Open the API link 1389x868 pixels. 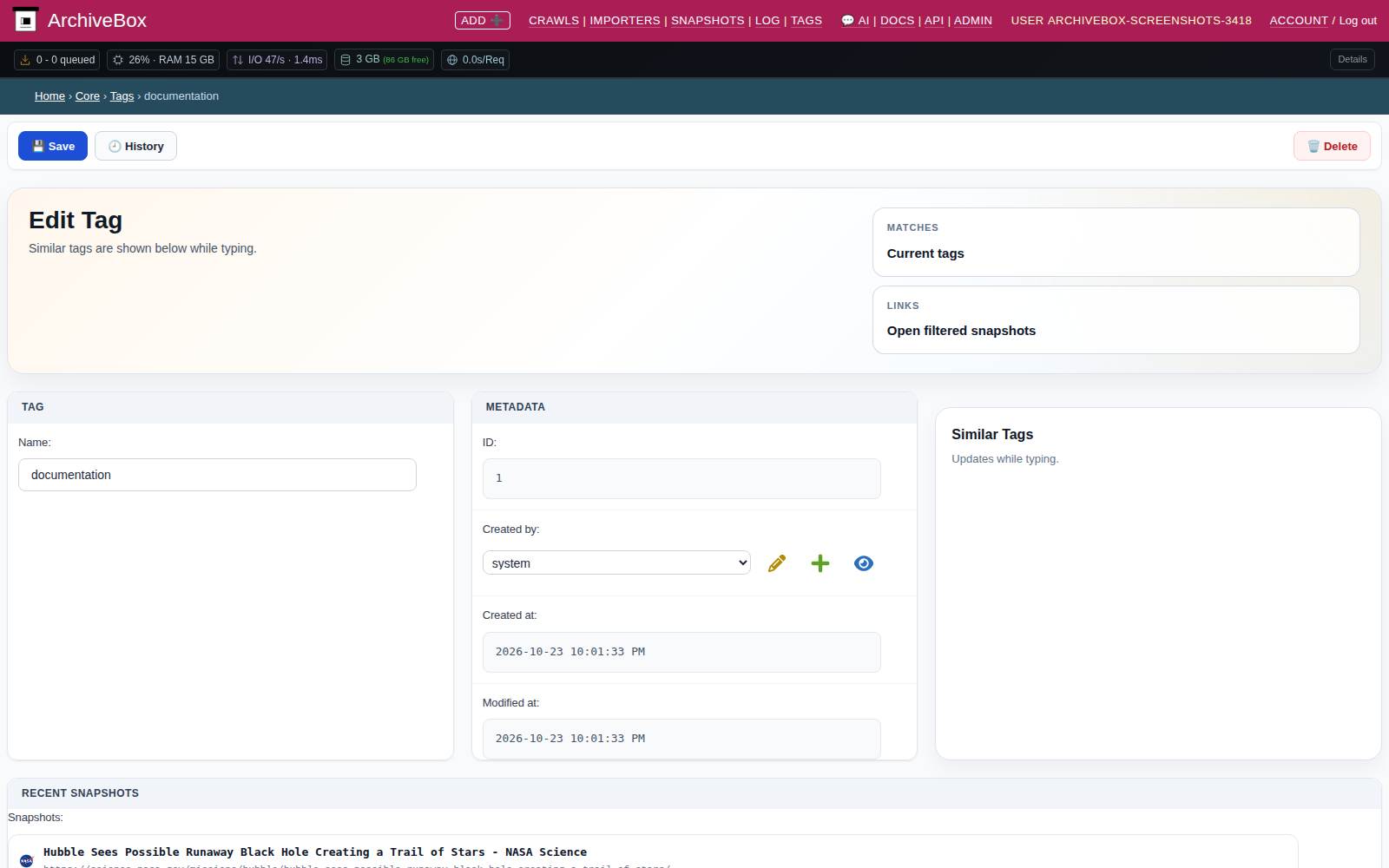coord(934,21)
